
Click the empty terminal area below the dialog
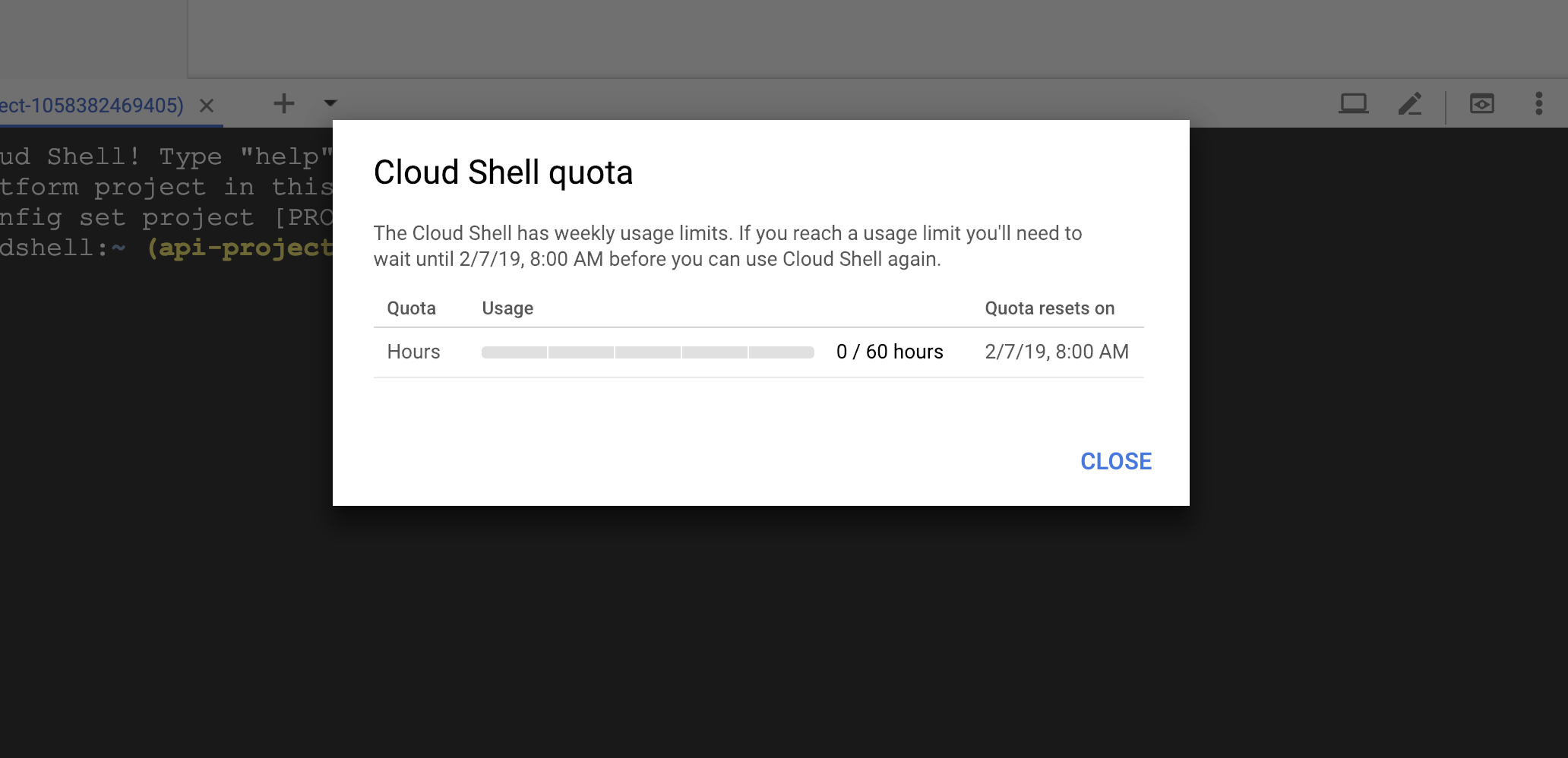click(760, 630)
